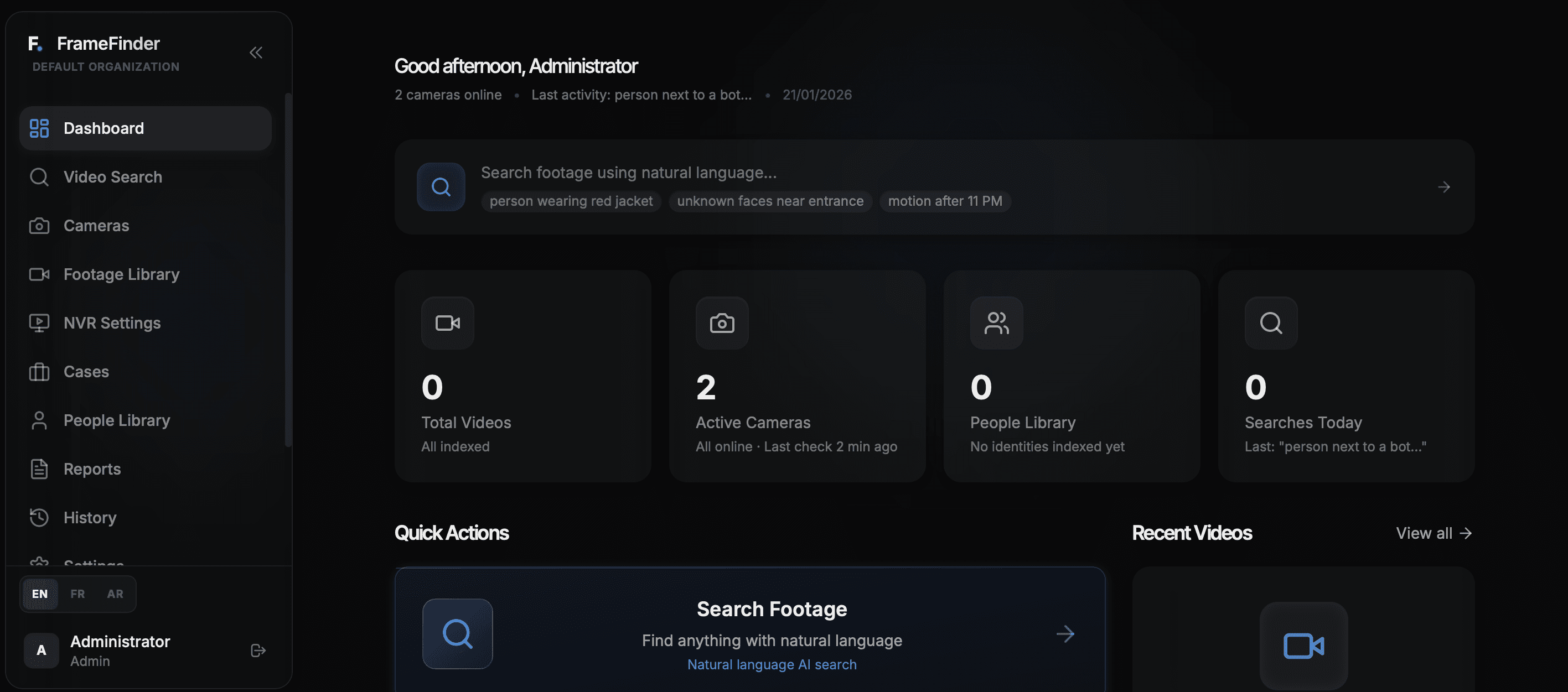The width and height of the screenshot is (1568, 692).
Task: Switch language to AR
Action: click(115, 594)
